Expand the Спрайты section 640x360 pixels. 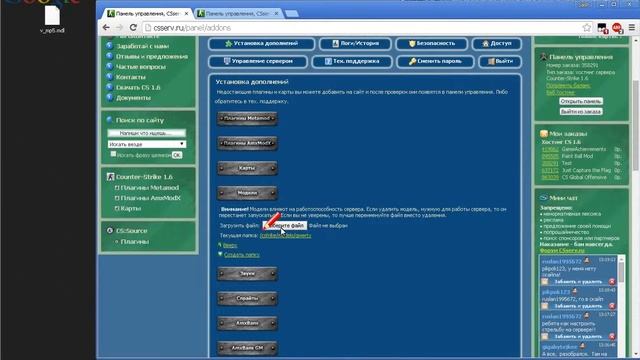click(x=247, y=299)
